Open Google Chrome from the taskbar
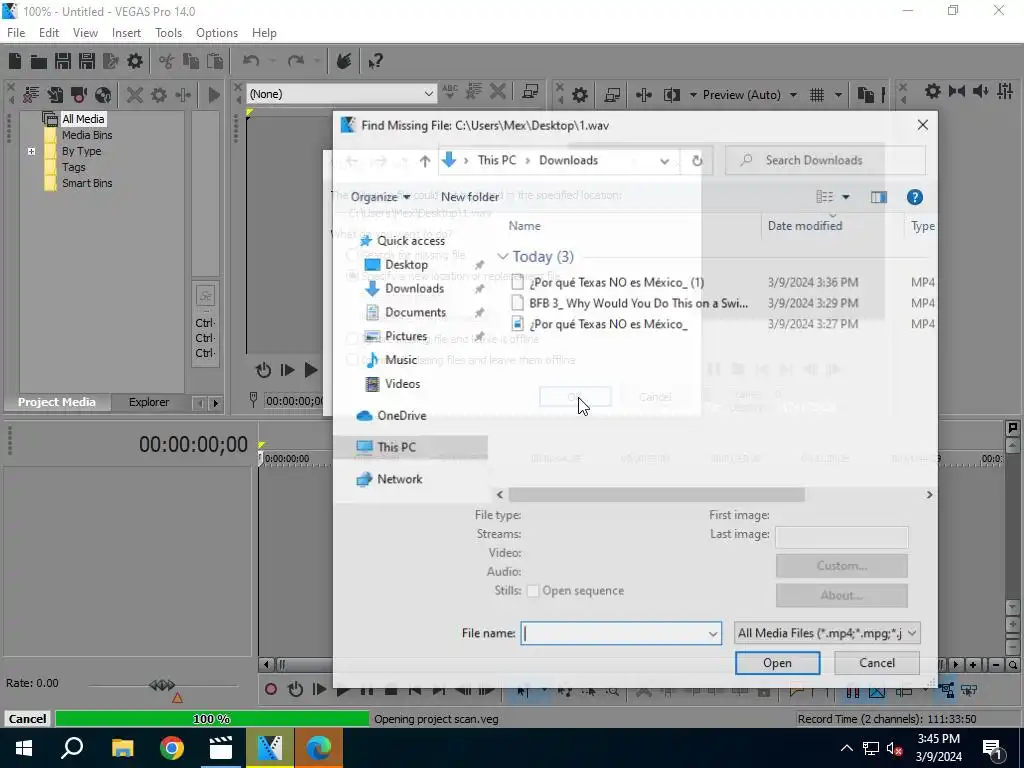The width and height of the screenshot is (1024, 768). (x=172, y=748)
